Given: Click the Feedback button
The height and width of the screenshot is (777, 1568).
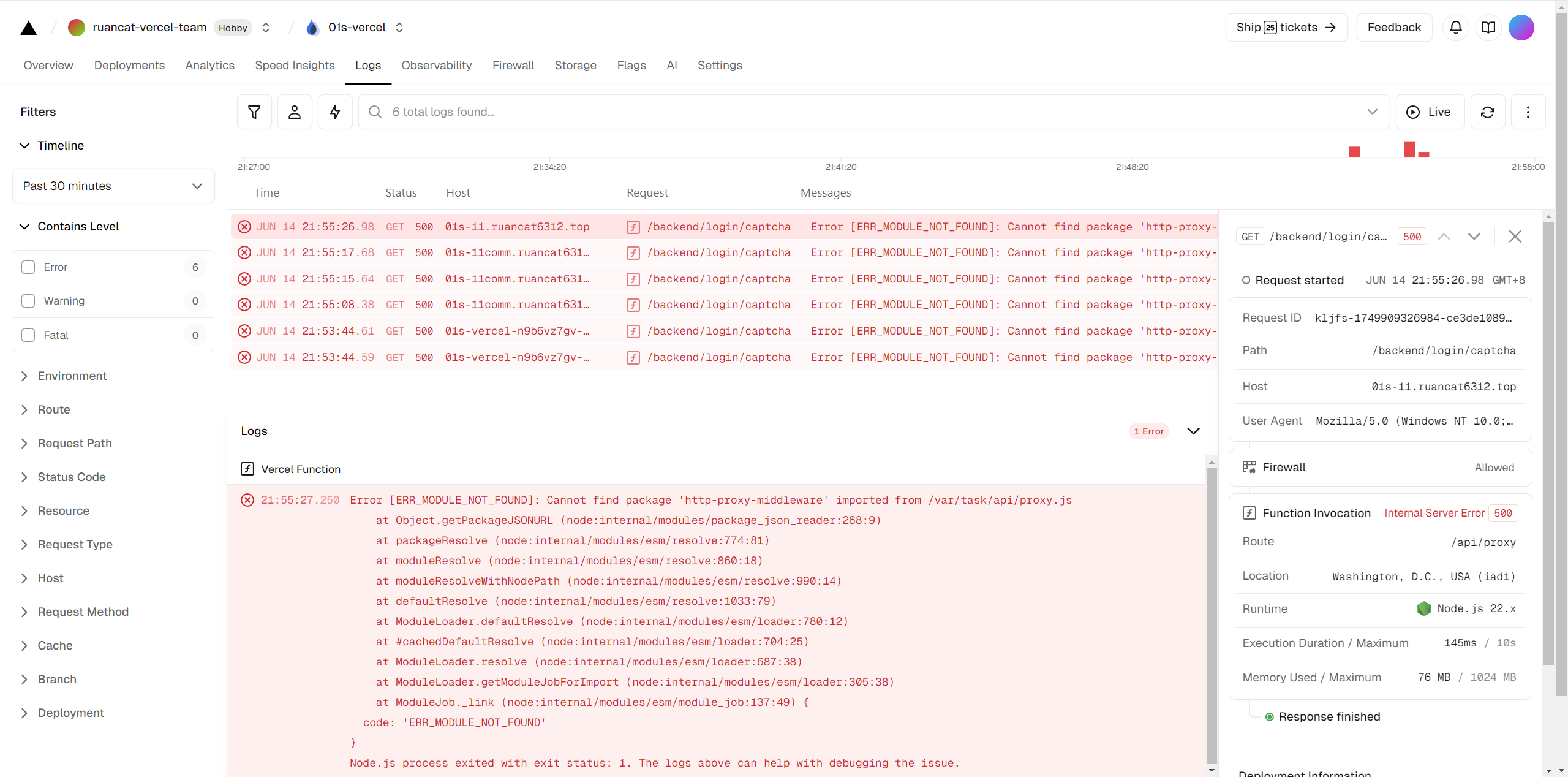Looking at the screenshot, I should pos(1394,28).
